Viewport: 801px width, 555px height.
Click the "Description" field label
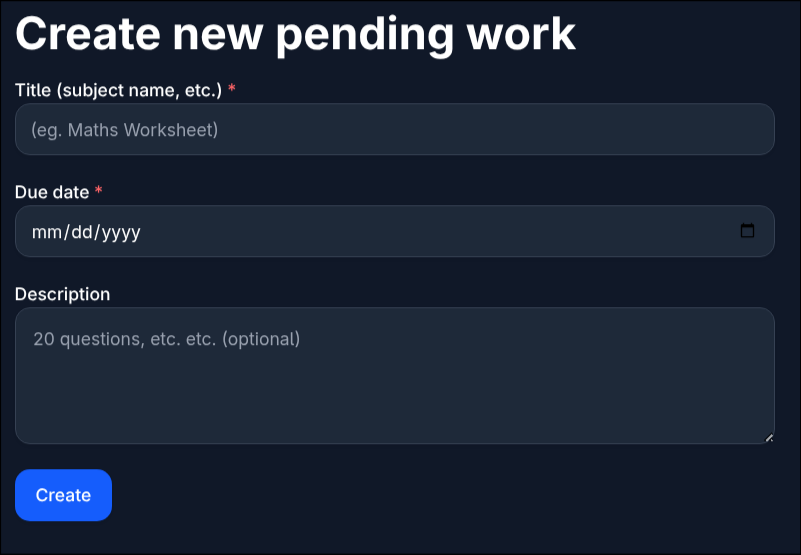click(x=62, y=294)
